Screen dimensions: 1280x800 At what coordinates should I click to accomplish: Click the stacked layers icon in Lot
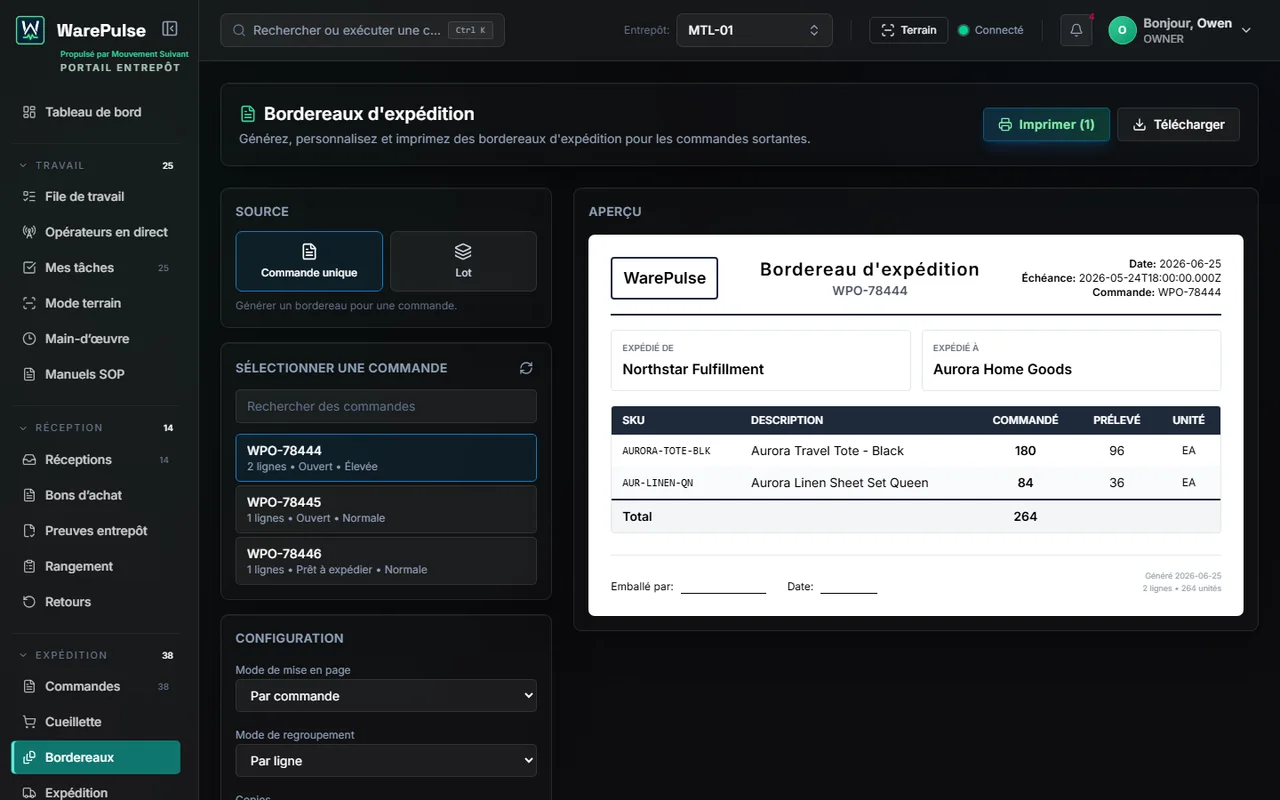click(463, 251)
